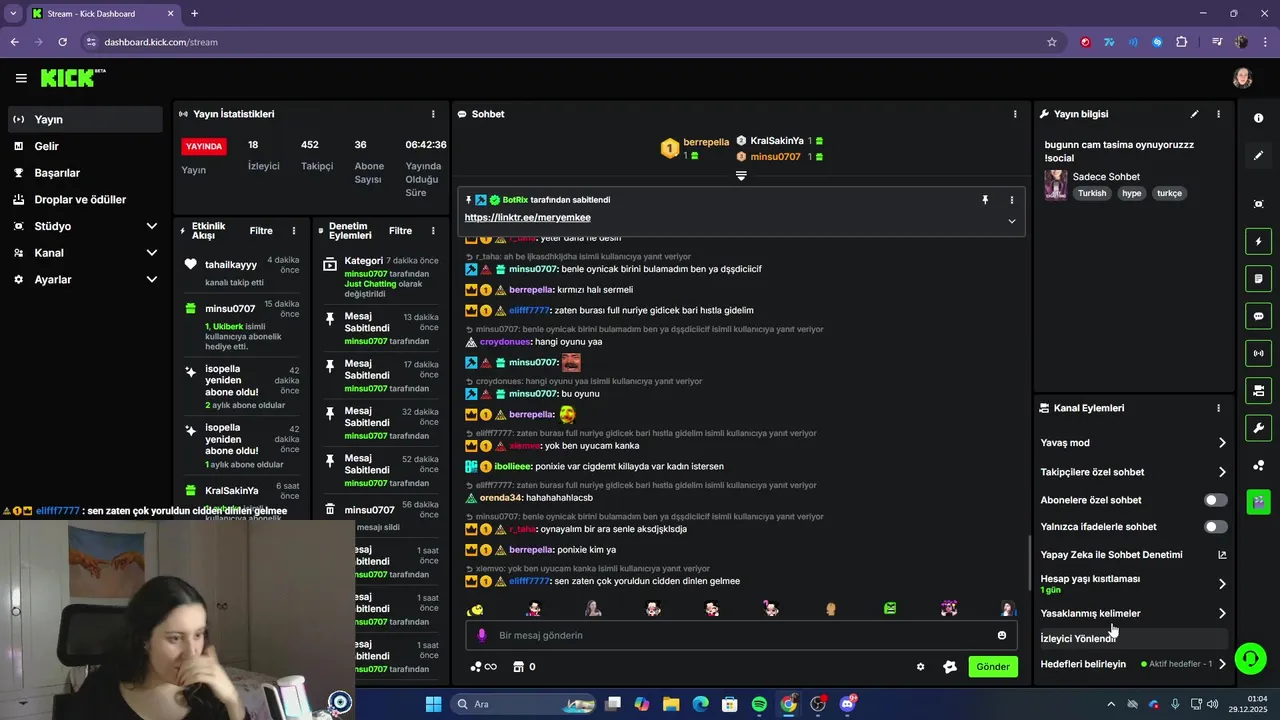Click the broadcast signal icon in right toolbar
This screenshot has height=720, width=1280.
tap(1258, 353)
